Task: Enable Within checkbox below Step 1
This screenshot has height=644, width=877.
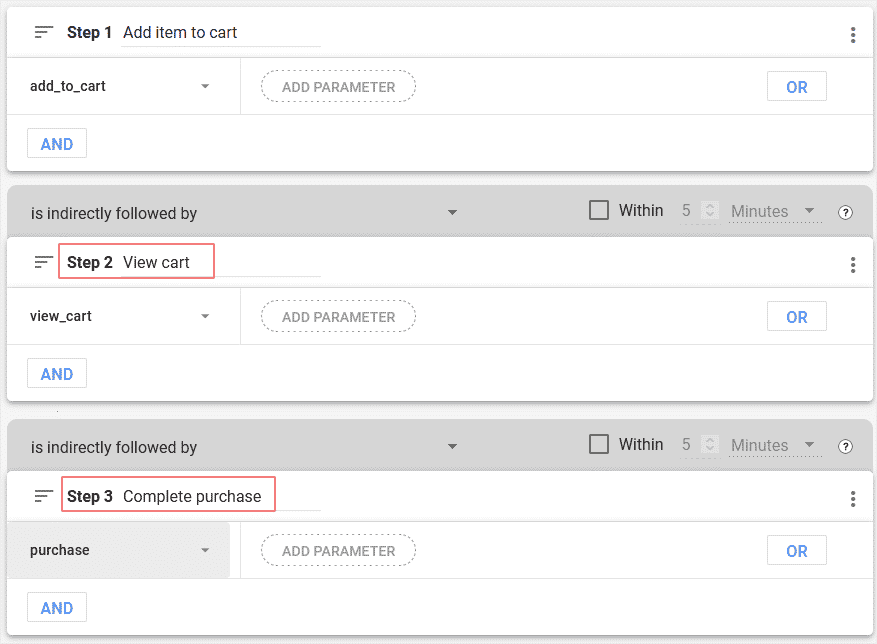Action: tap(599, 211)
